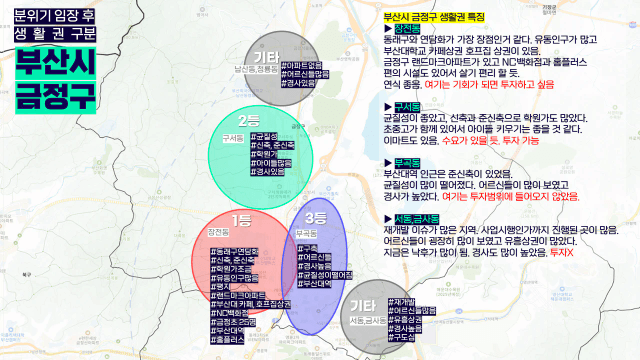The height and width of the screenshot is (360, 640).
Task: Click the 3등 label in blue ellipse
Action: click(x=316, y=218)
